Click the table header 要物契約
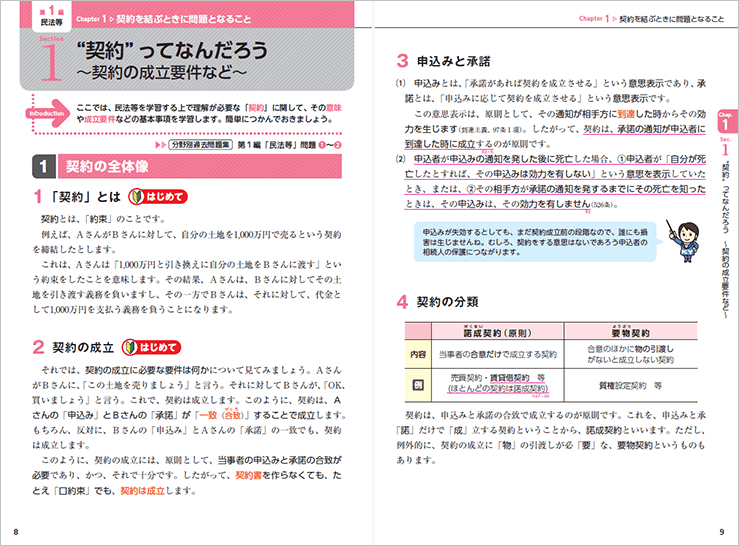Image resolution: width=739 pixels, height=546 pixels. click(x=631, y=332)
